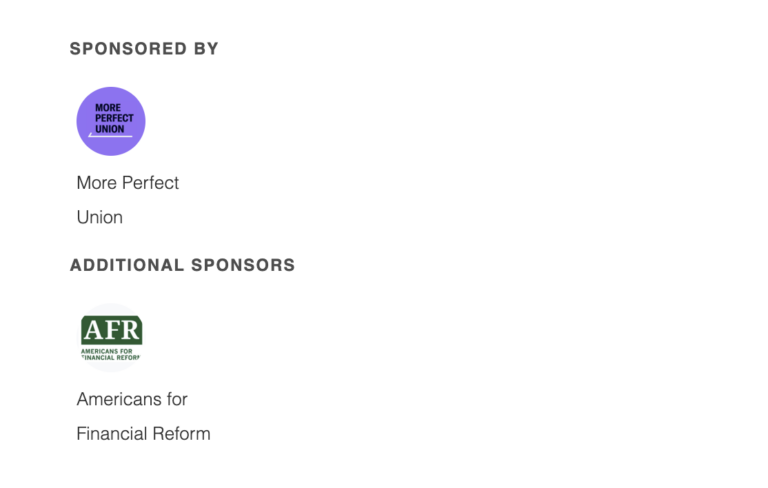Click small AMERICANS FOR FINANCIAL REFORM logo caption

pyautogui.click(x=111, y=354)
